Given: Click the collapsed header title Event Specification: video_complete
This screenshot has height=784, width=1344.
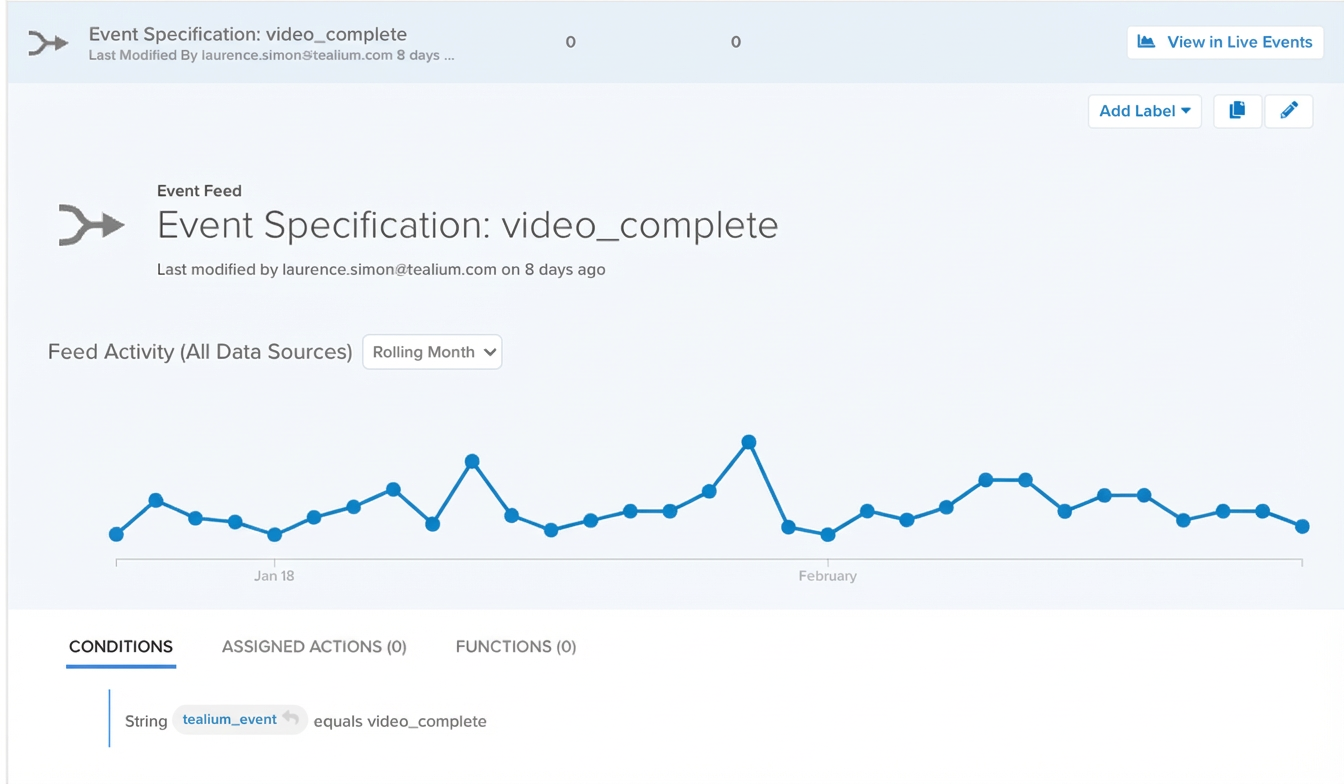Looking at the screenshot, I should (x=248, y=35).
